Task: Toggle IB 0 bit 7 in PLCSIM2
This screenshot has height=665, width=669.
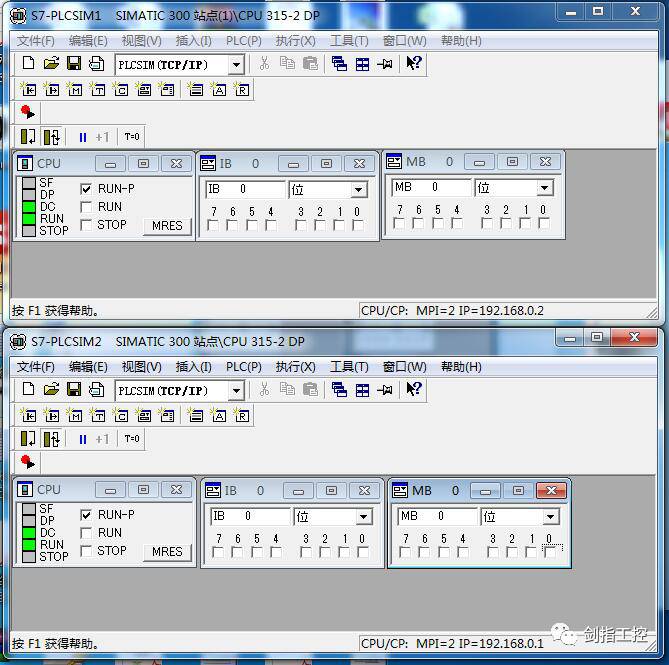Action: (218, 552)
